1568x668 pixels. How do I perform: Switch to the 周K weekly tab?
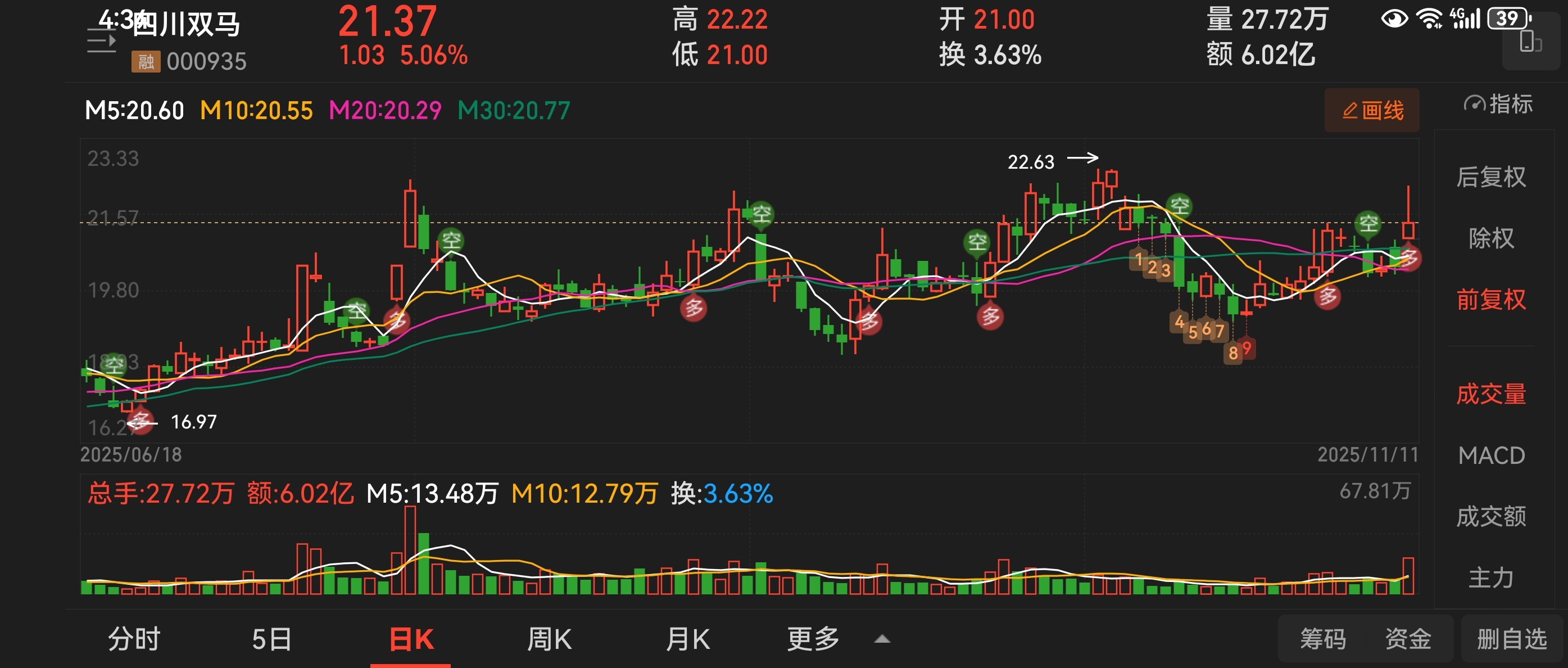(x=549, y=639)
